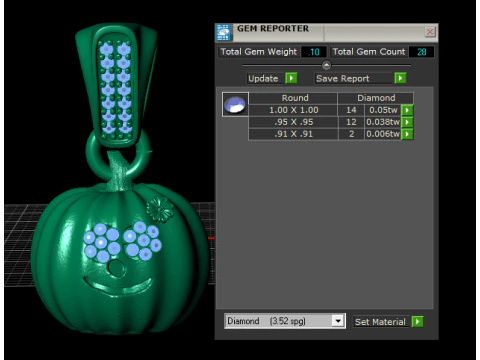Click the Total Gem Weight value field
Screen dimensions: 480x360
tap(314, 52)
